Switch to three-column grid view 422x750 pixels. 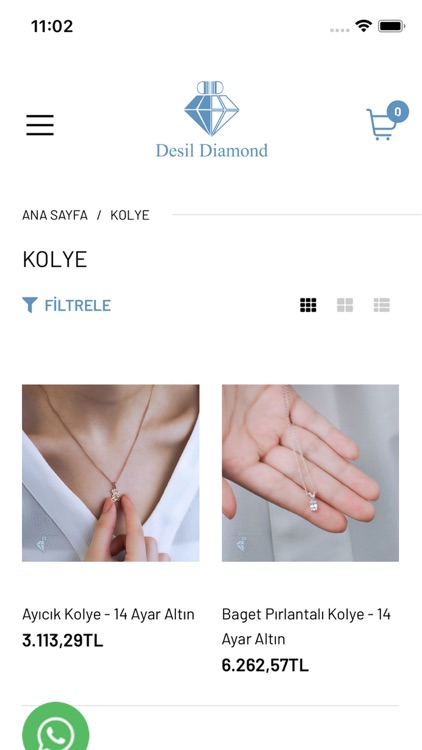[x=308, y=305]
